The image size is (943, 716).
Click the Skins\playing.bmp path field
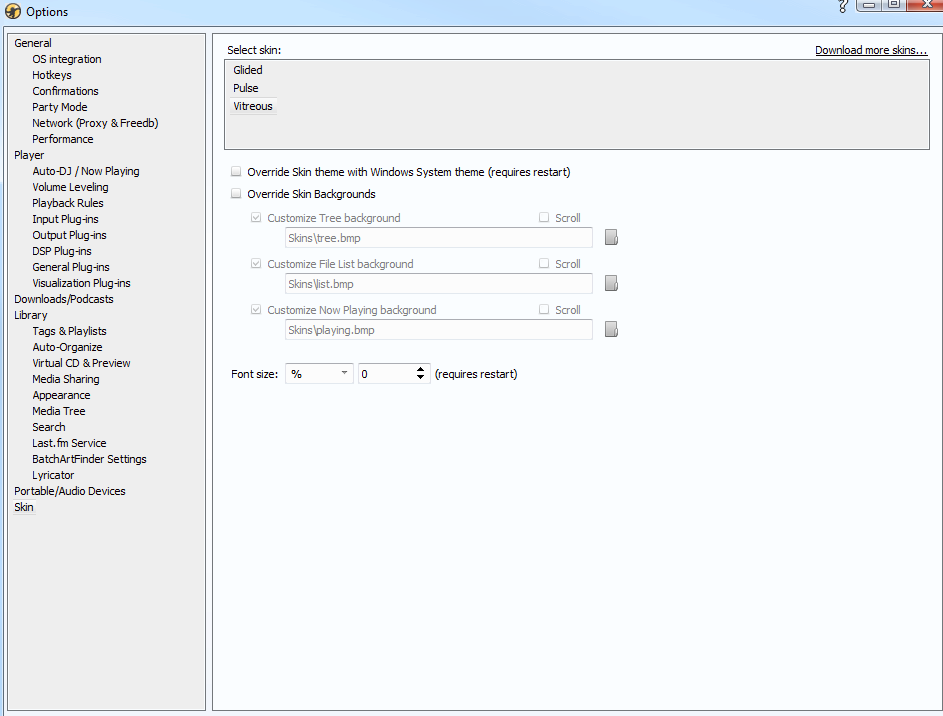[x=438, y=330]
